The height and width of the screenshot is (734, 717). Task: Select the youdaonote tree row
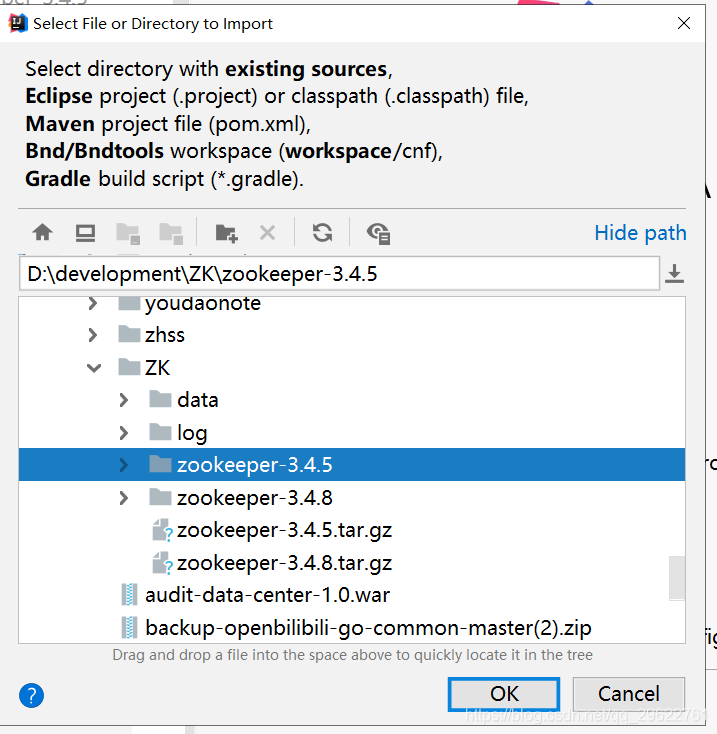pos(352,304)
